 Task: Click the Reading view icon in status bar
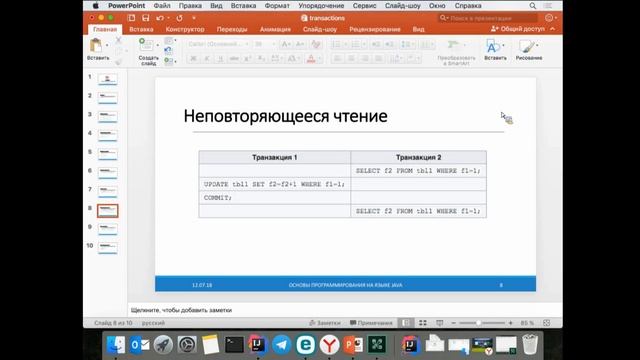(x=440, y=323)
